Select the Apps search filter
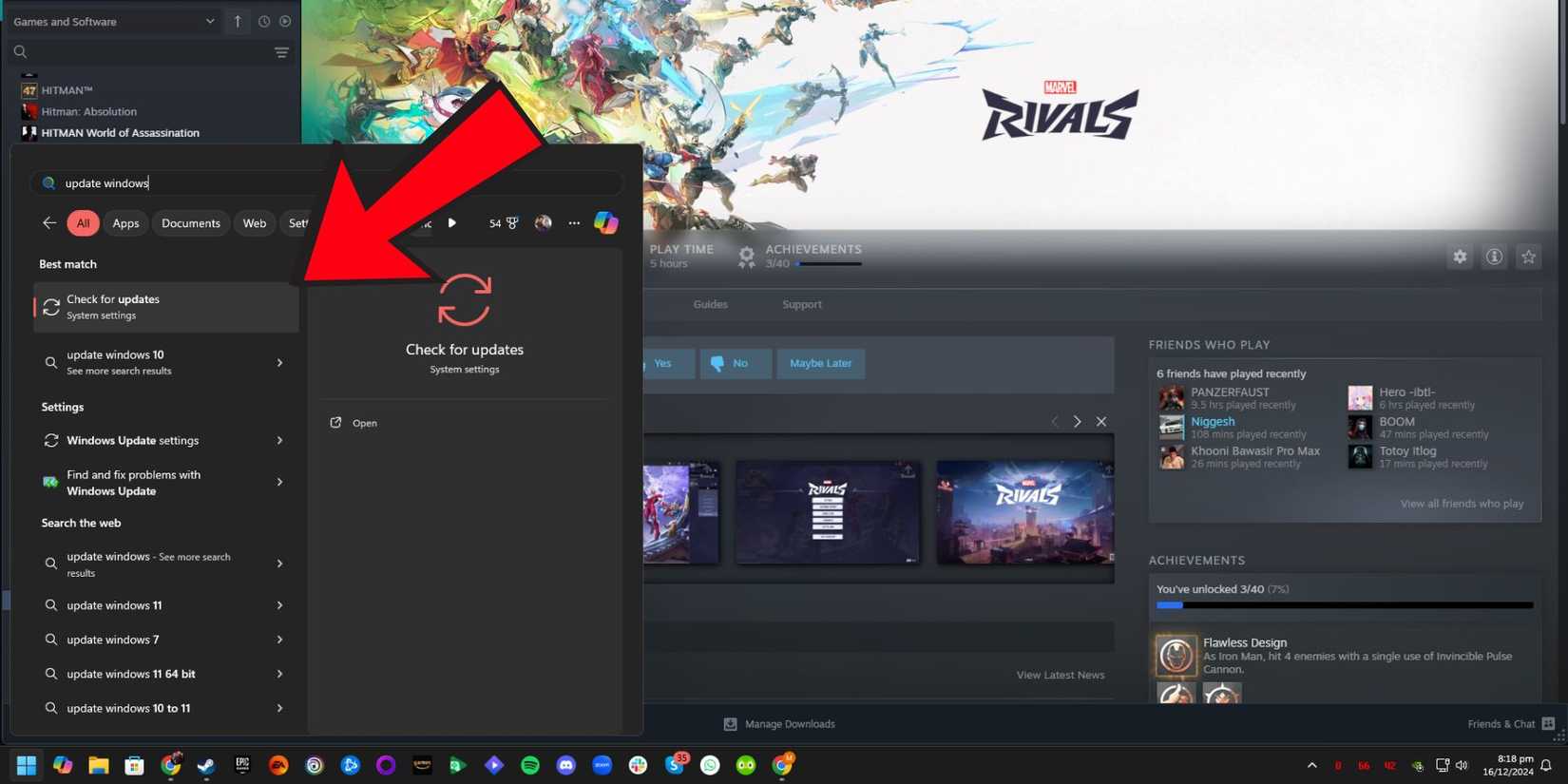Viewport: 1568px width, 784px height. pos(125,223)
